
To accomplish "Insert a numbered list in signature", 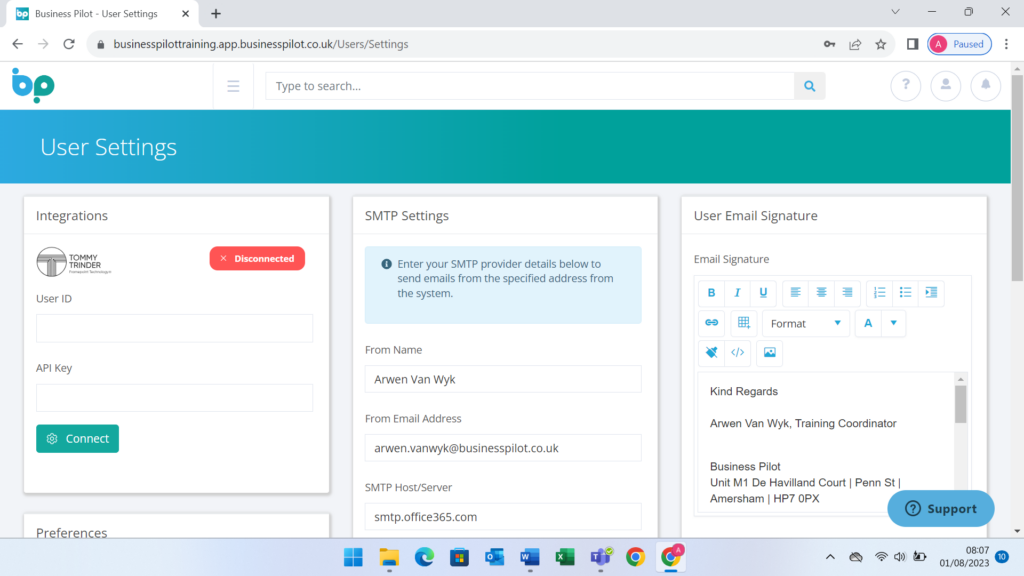I will pos(879,293).
